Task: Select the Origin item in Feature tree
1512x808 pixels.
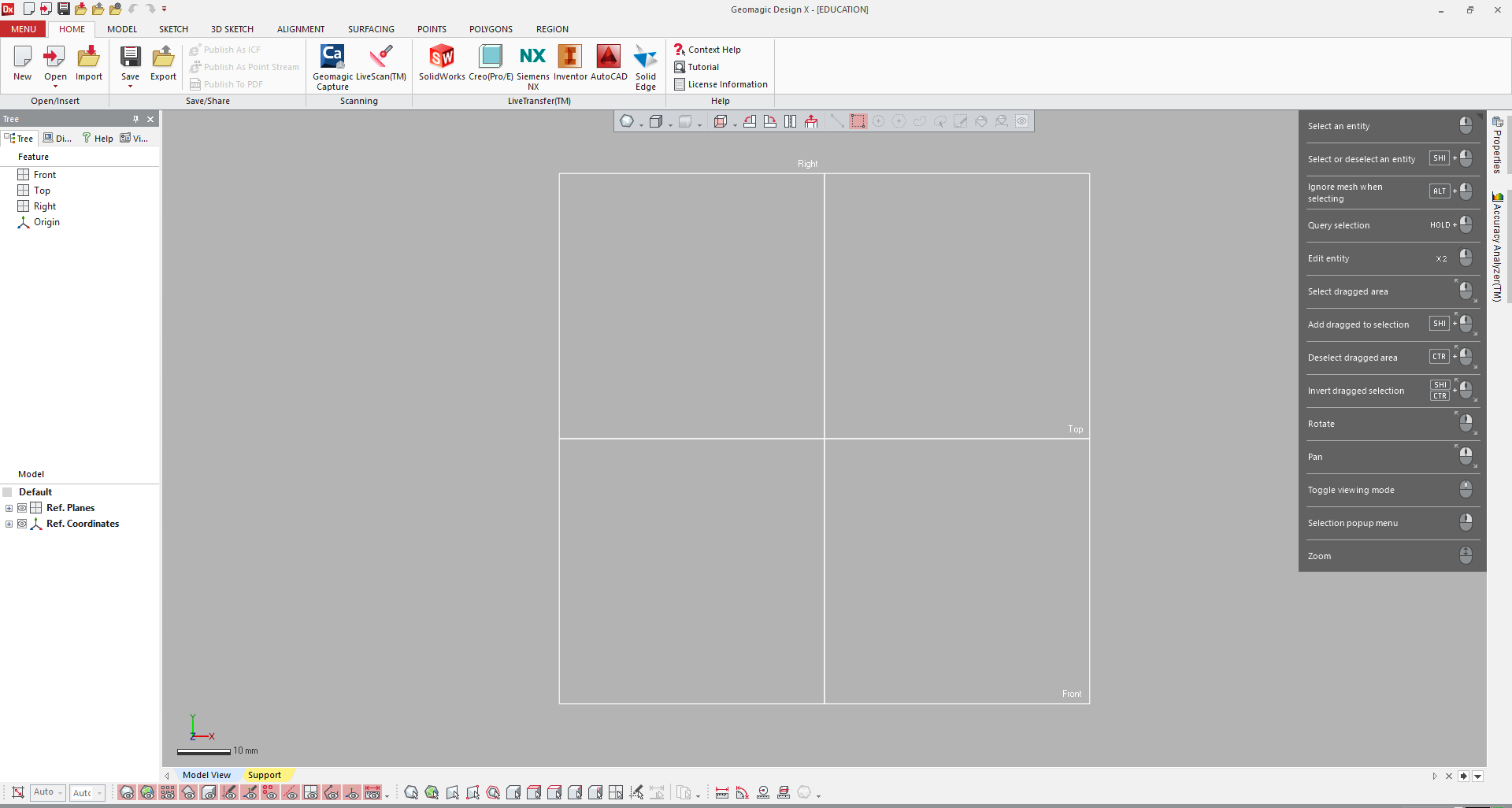Action: (39, 222)
